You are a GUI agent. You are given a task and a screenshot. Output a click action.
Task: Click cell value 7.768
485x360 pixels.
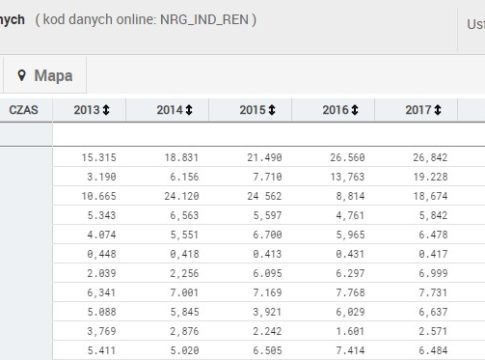click(x=350, y=293)
